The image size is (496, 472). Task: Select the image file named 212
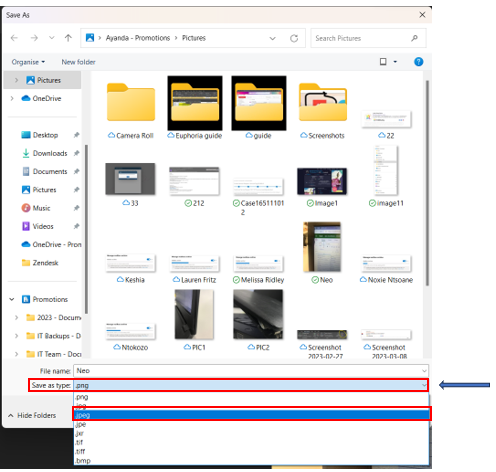194,187
